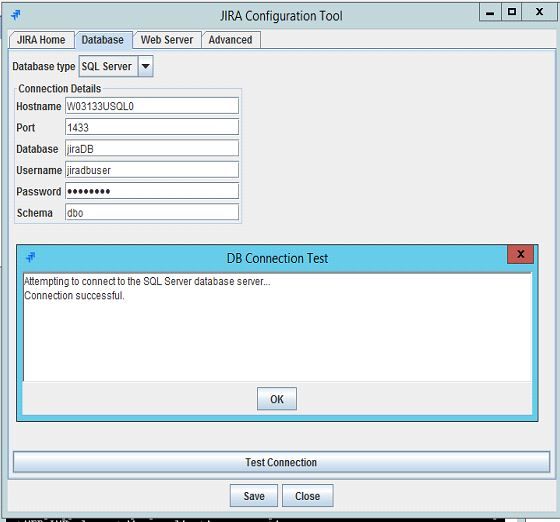Viewport: 560px width, 522px height.
Task: Click the 'DB Connection Test' dialog title
Action: [x=277, y=258]
